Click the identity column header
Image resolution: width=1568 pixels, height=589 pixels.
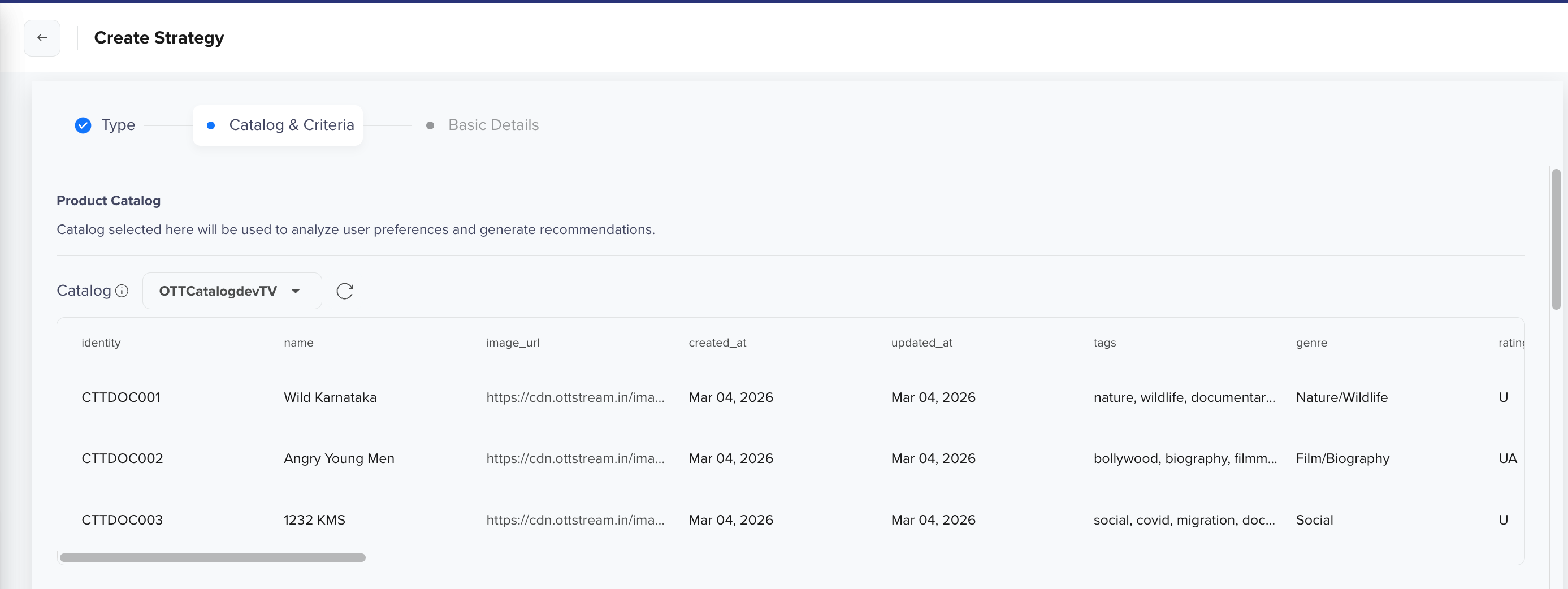(101, 343)
